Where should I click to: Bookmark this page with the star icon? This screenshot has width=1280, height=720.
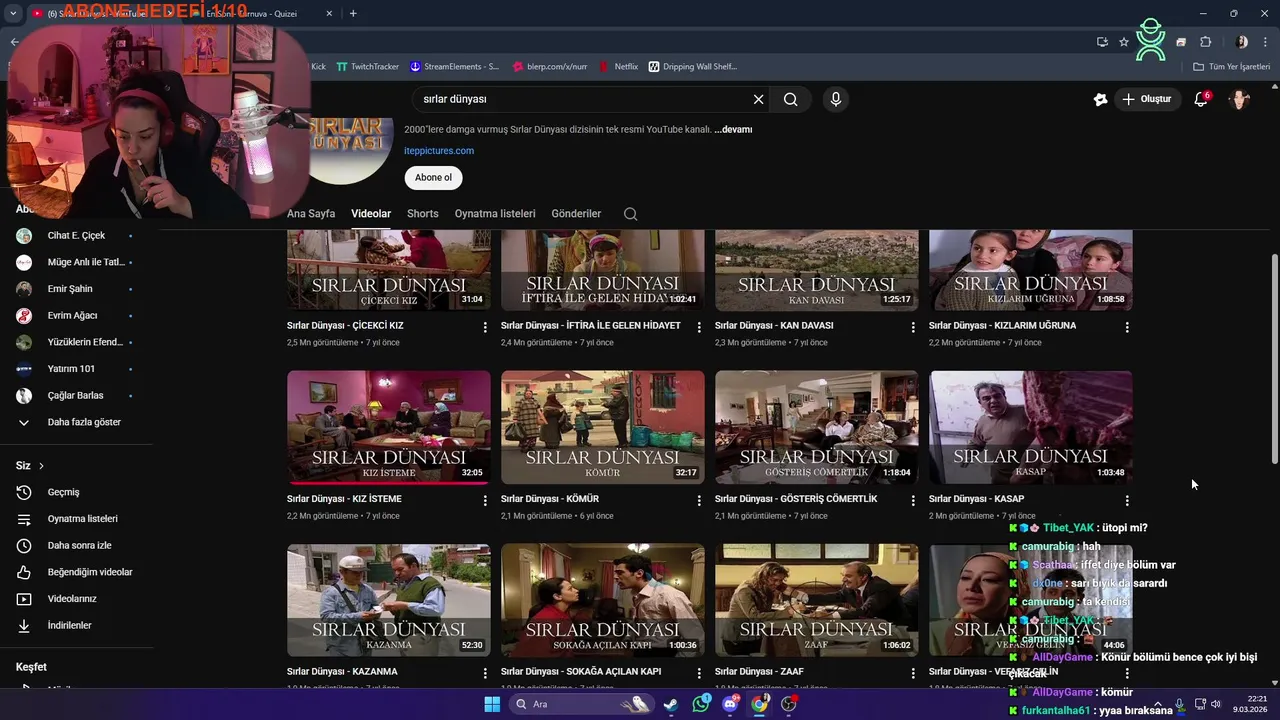[1124, 42]
